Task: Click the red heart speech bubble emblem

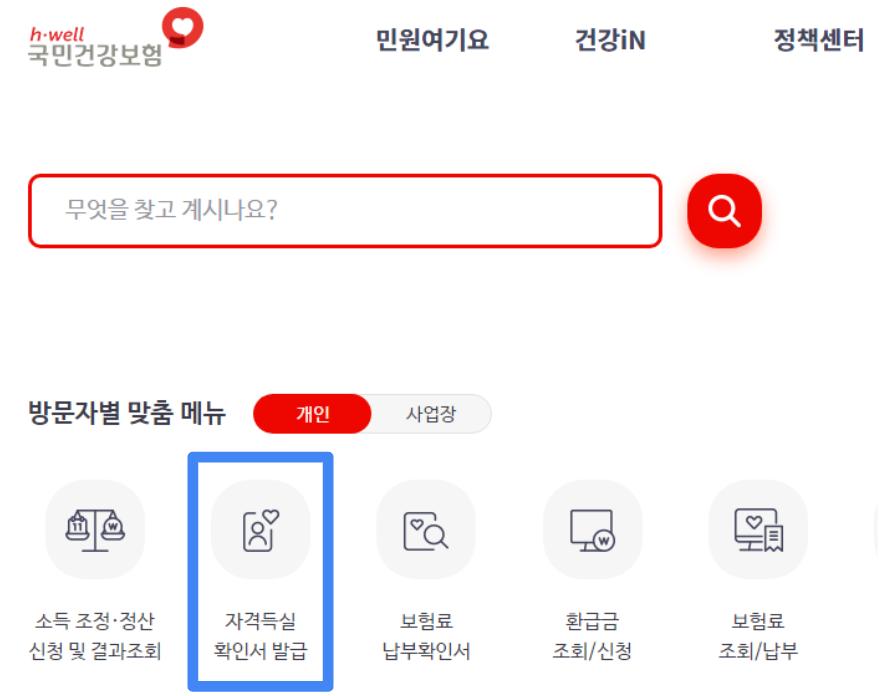Action: (x=183, y=28)
